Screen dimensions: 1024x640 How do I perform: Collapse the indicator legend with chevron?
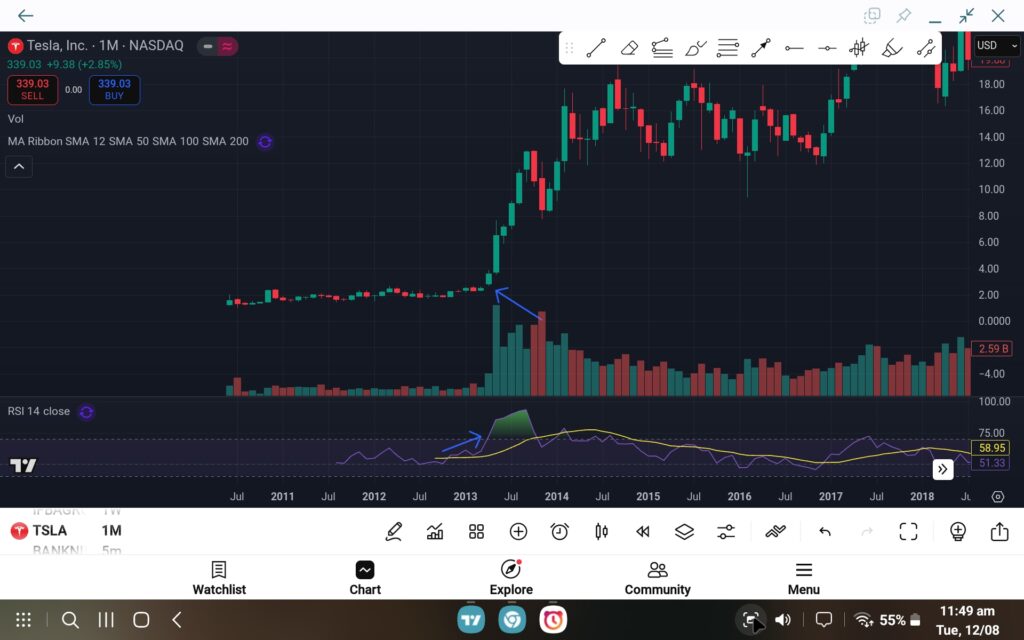point(19,167)
